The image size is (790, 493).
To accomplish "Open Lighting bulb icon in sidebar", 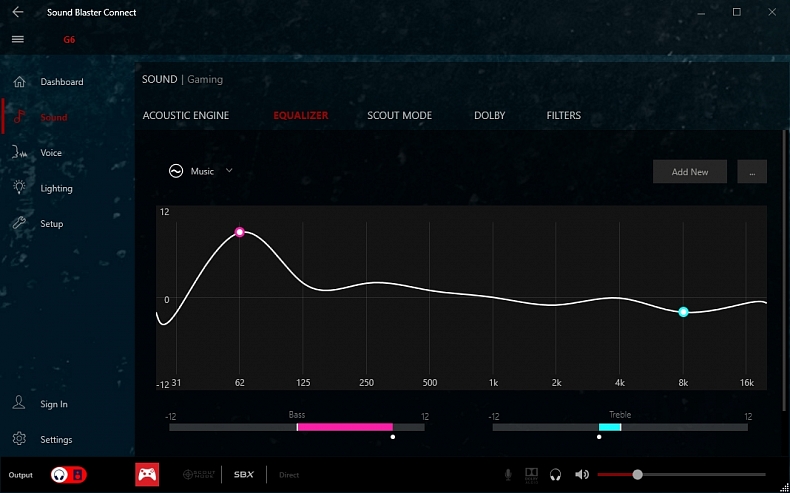I will [x=19, y=187].
